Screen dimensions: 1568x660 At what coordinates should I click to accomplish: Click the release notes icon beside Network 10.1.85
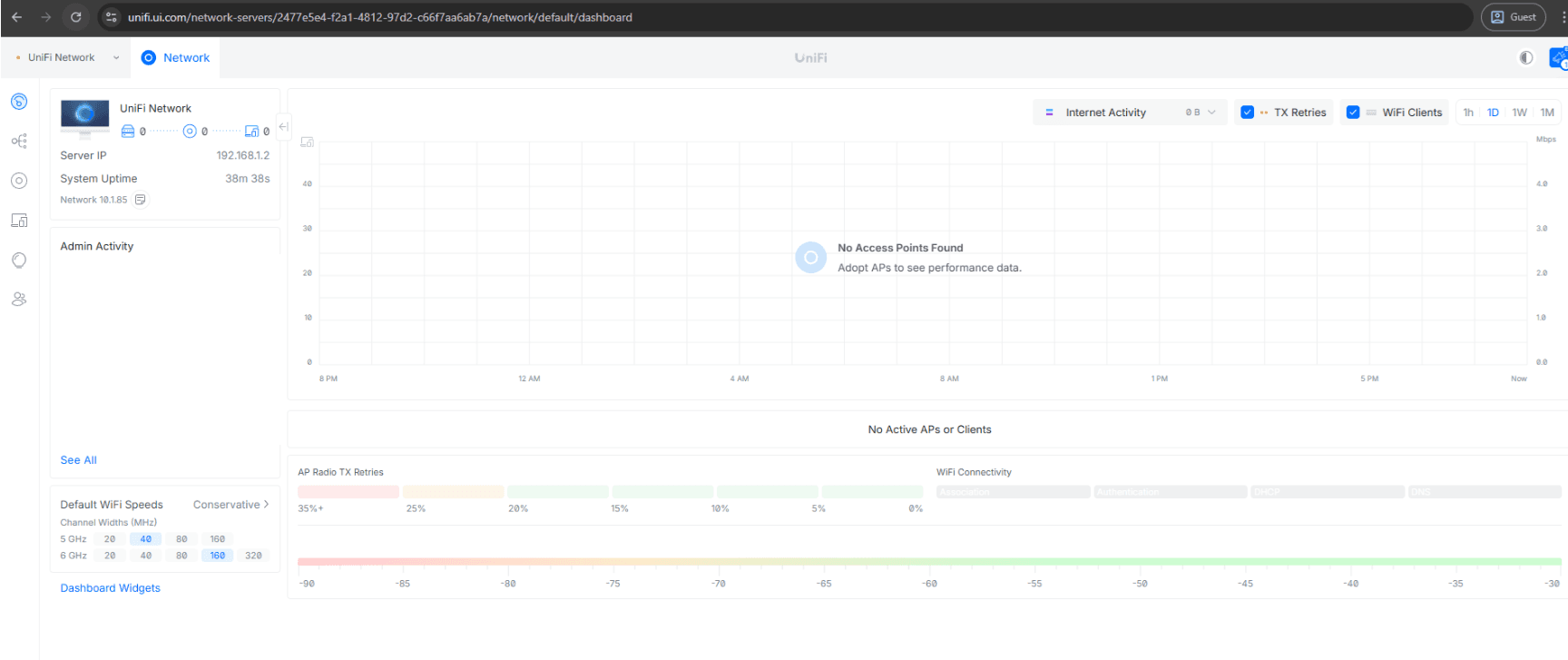click(x=141, y=200)
